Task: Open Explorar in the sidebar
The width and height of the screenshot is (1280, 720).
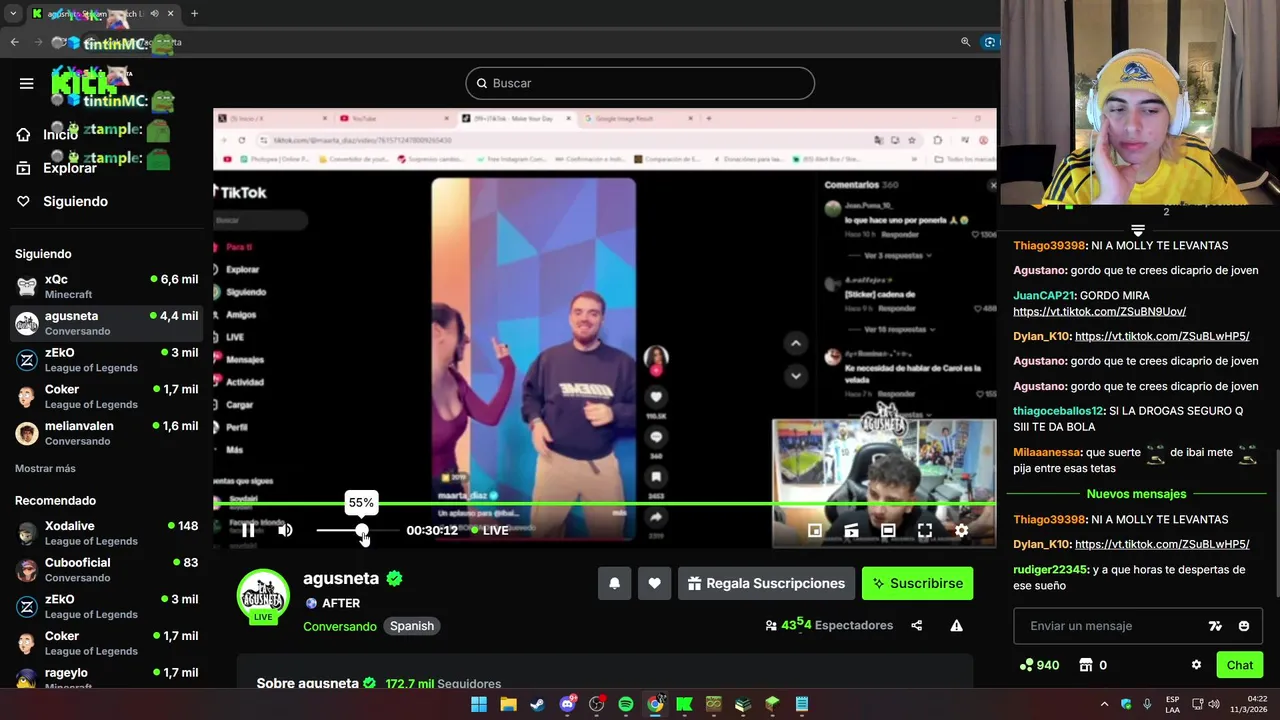Action: click(57, 168)
